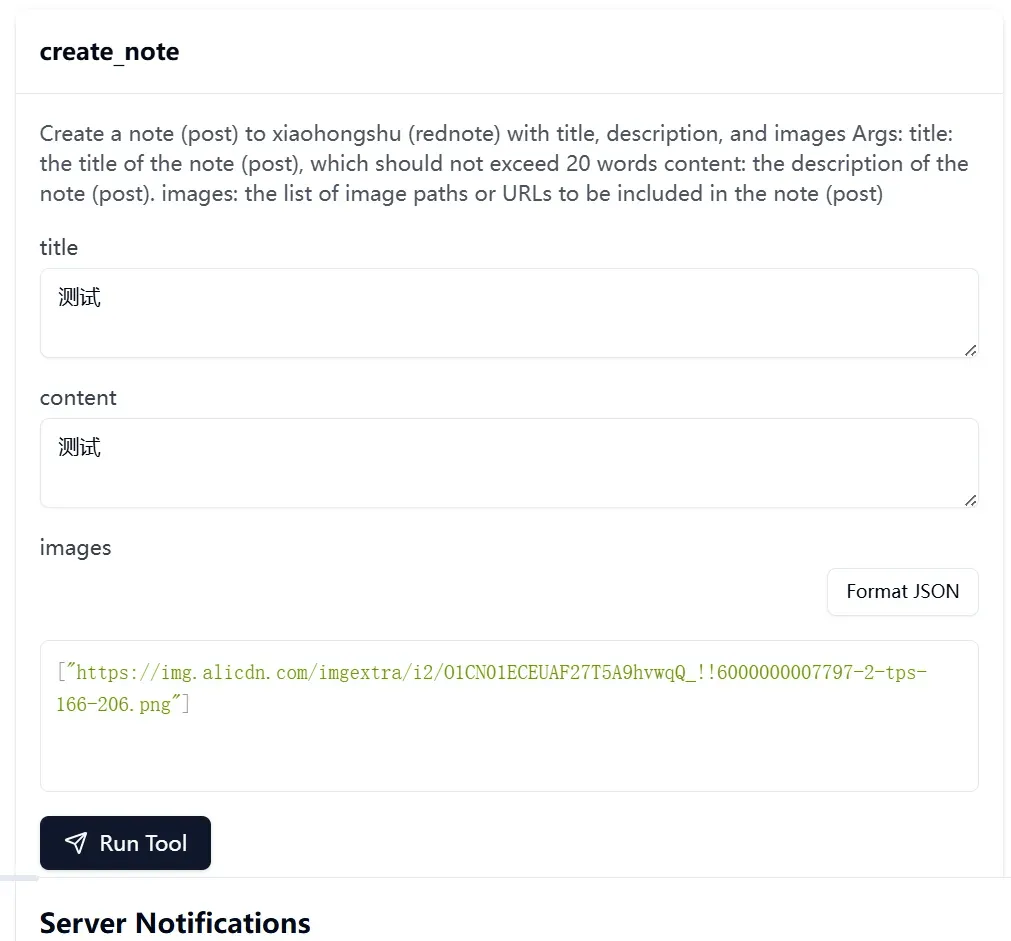Click the Server Notifications heading
Viewport: 1011px width, 941px height.
pos(175,923)
